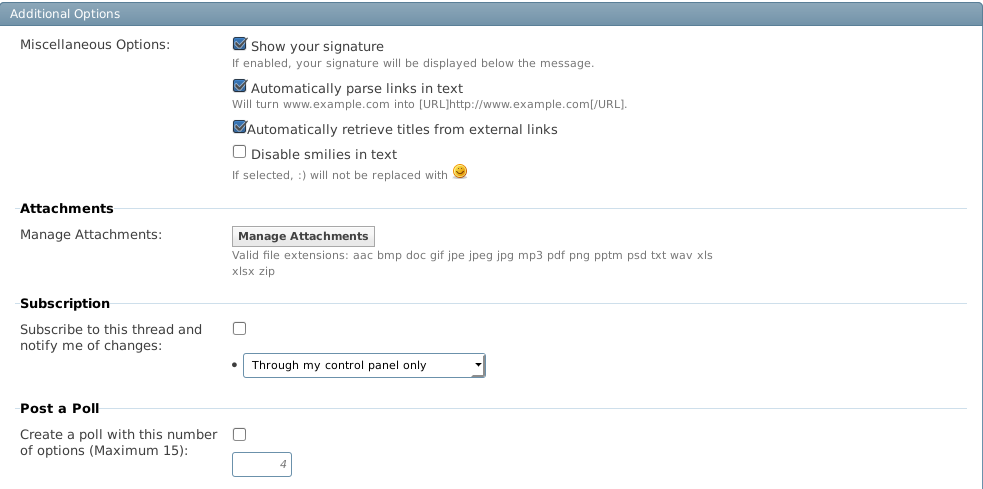983x489 pixels.
Task: Click the 'Show your signature' label text
Action: click(x=317, y=46)
